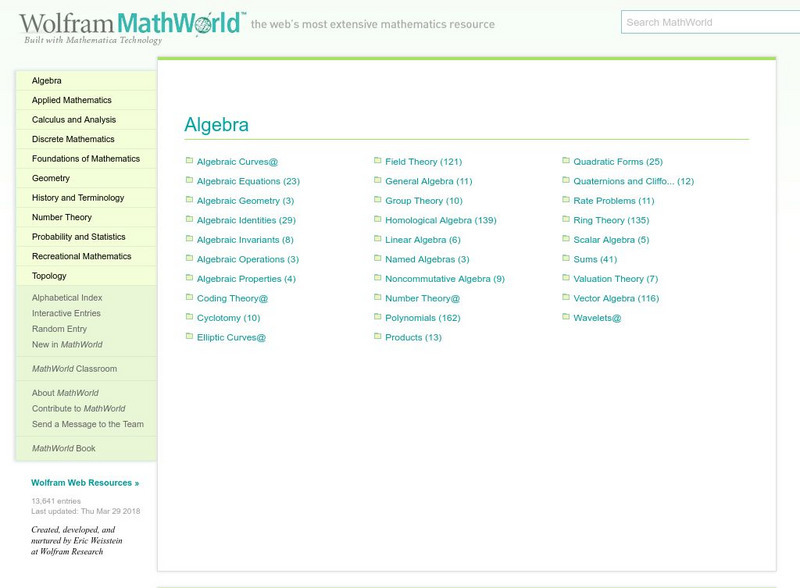Click folder icon beside Quadratic Forms
This screenshot has width=800, height=588.
tap(566, 160)
